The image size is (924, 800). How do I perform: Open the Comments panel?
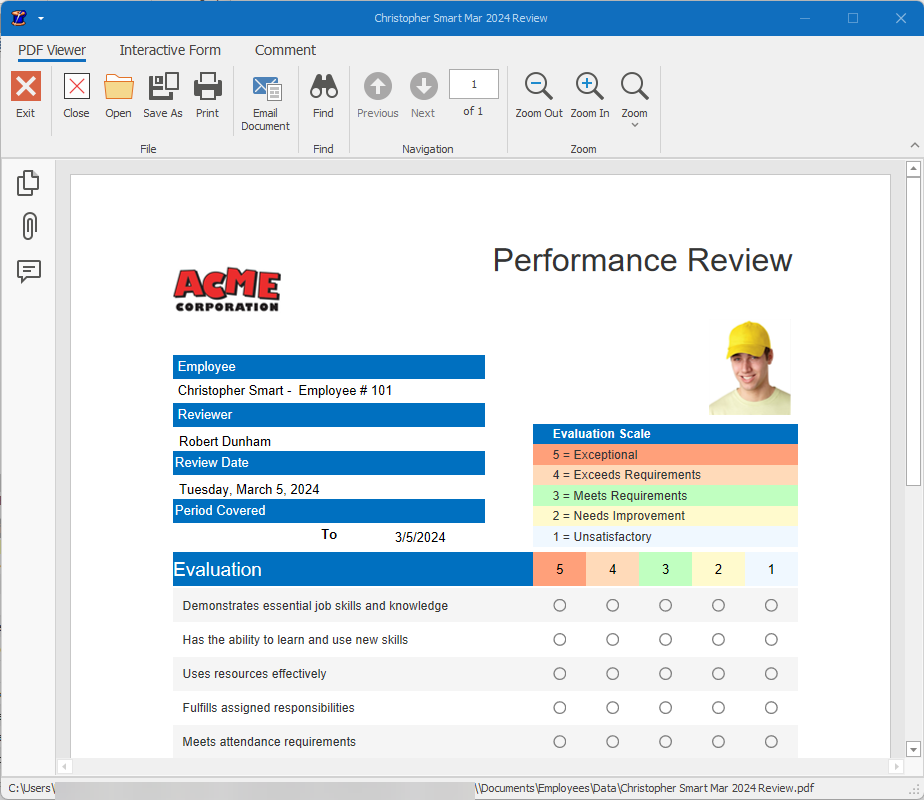(27, 272)
